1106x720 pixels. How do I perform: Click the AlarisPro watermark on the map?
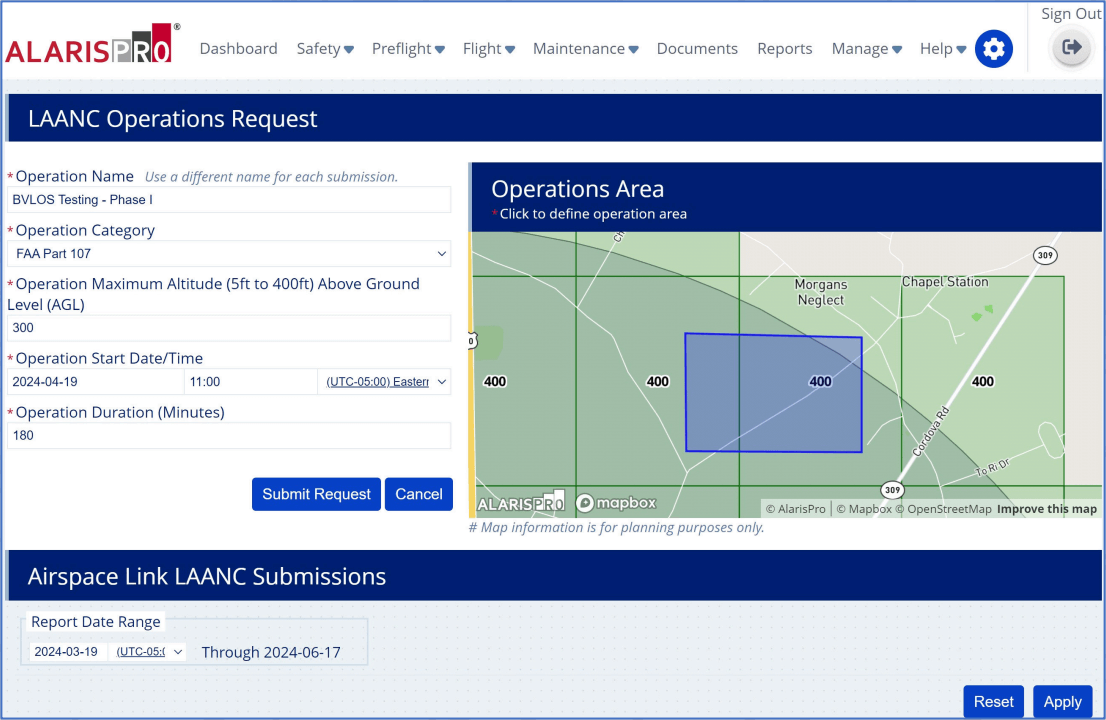521,502
